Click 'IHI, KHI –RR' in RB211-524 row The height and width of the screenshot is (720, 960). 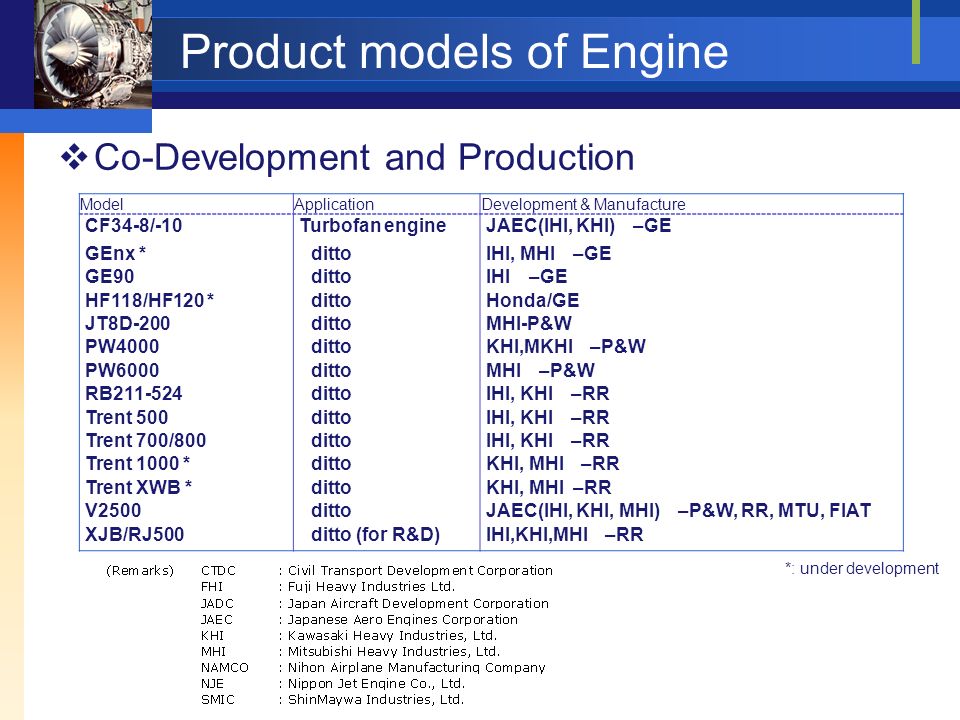[547, 394]
